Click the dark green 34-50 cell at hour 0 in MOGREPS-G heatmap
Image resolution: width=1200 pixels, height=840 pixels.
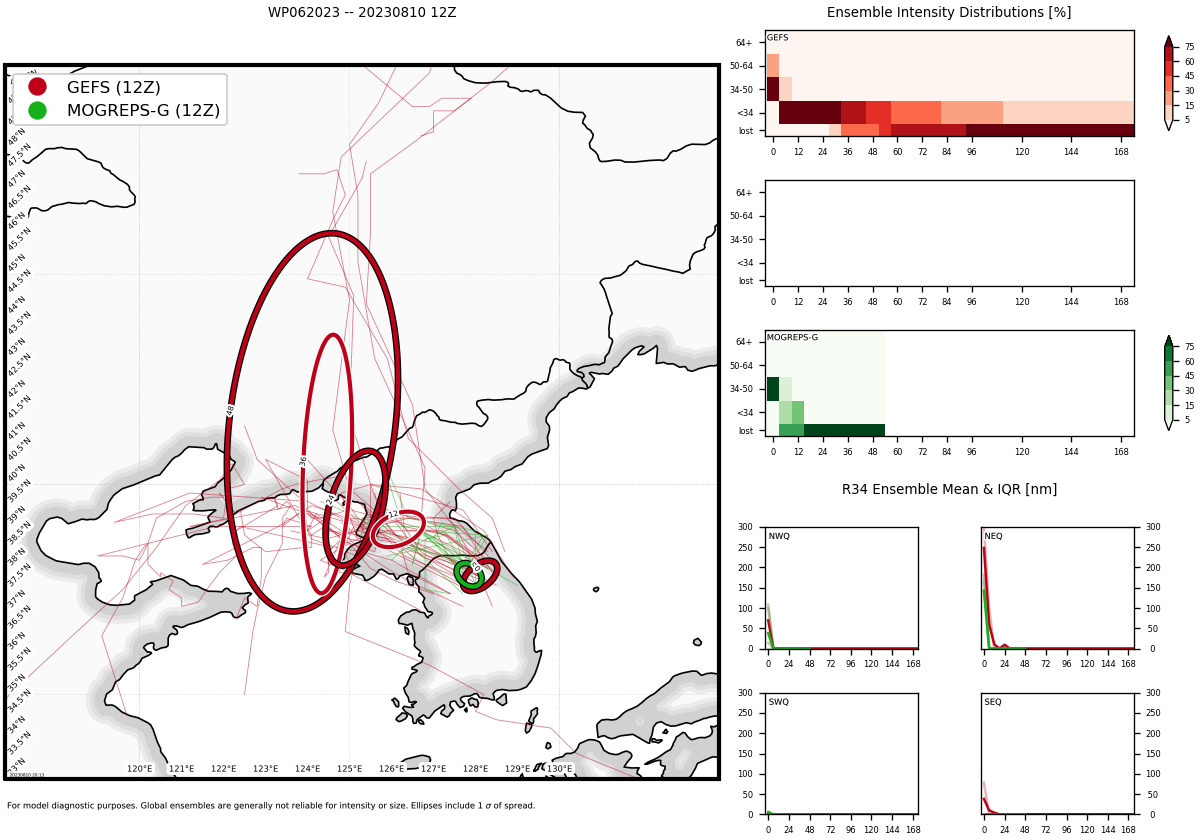[773, 389]
